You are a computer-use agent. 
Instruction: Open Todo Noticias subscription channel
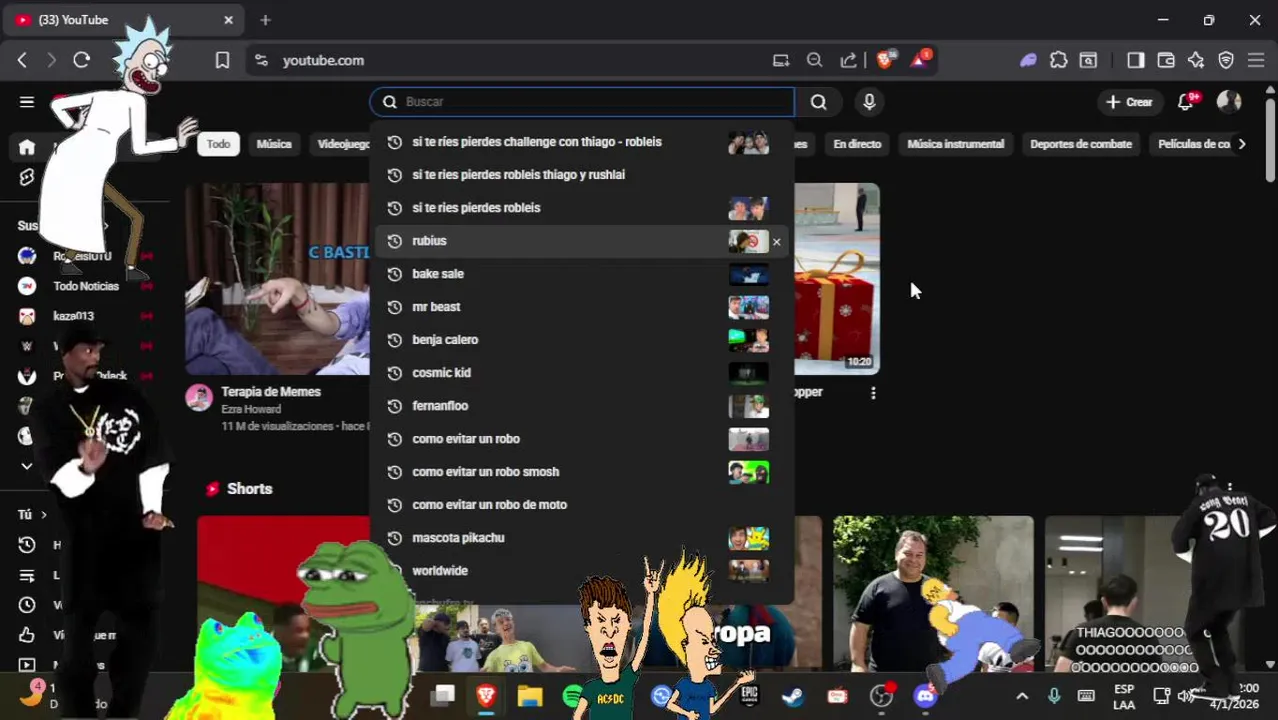[x=86, y=286]
